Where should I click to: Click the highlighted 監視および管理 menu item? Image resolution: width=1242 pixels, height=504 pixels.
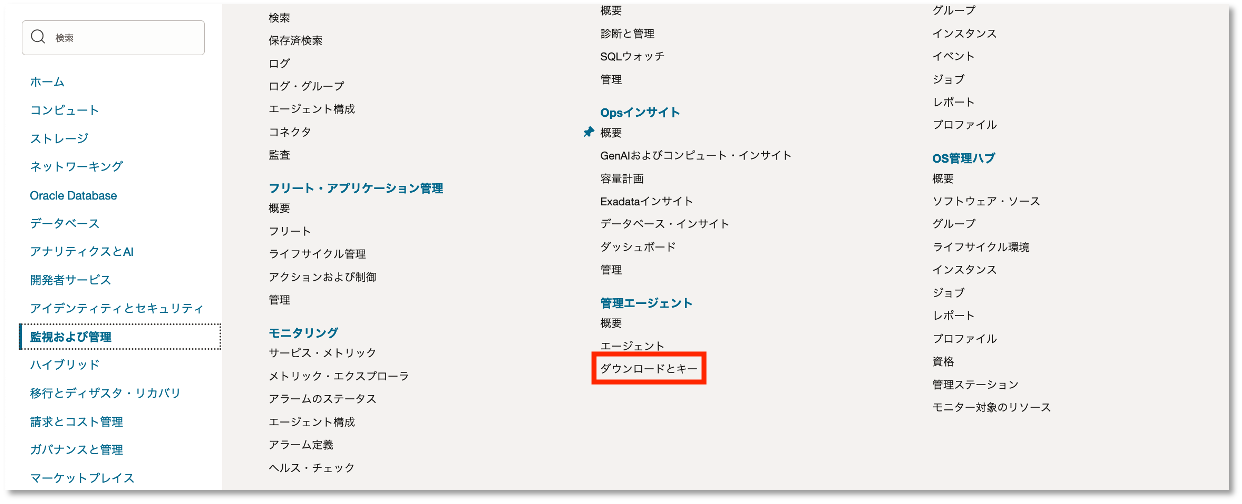[71, 337]
